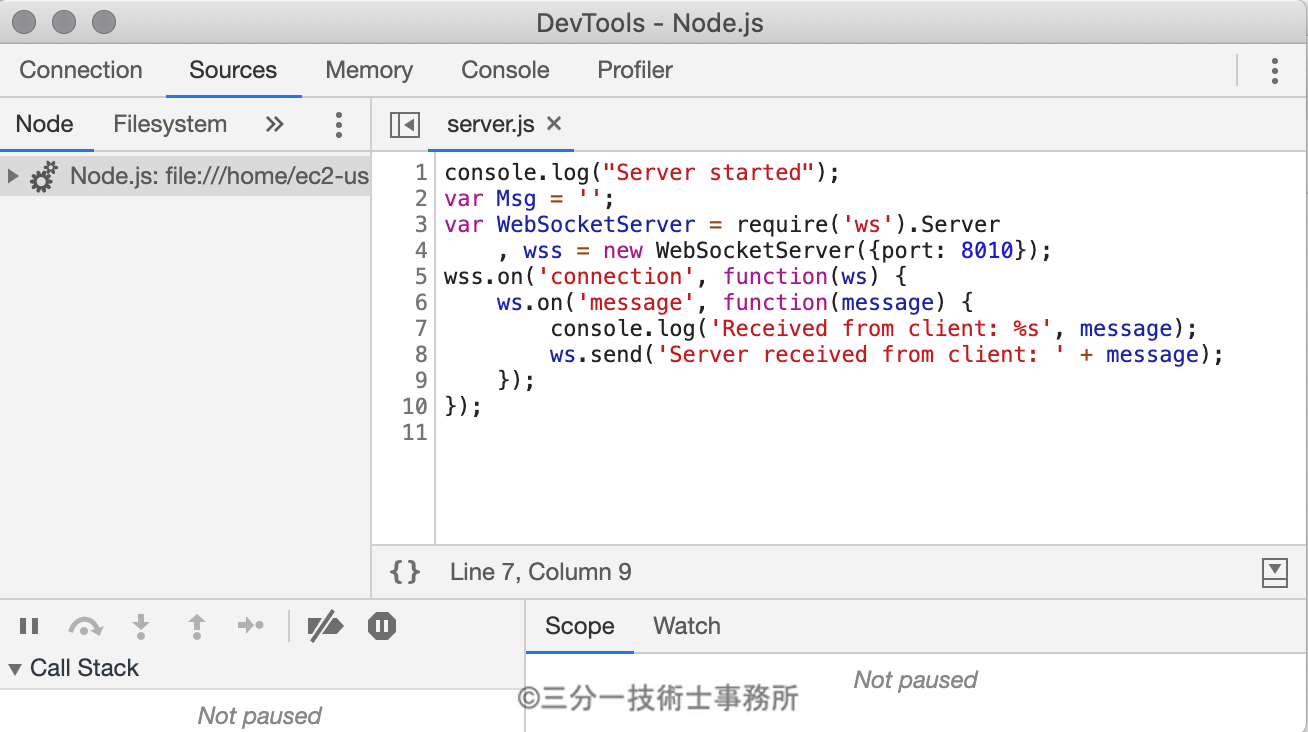Screen dimensions: 1308x732
Task: Click 'Msg' variable on line 2
Action: pos(516,198)
